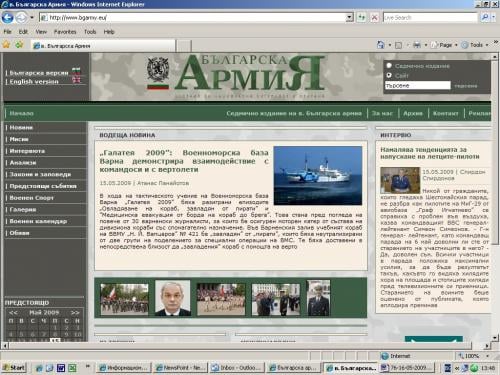
Task: Switch to 'Inbox - Outlook' taskbar window
Action: [x=236, y=368]
